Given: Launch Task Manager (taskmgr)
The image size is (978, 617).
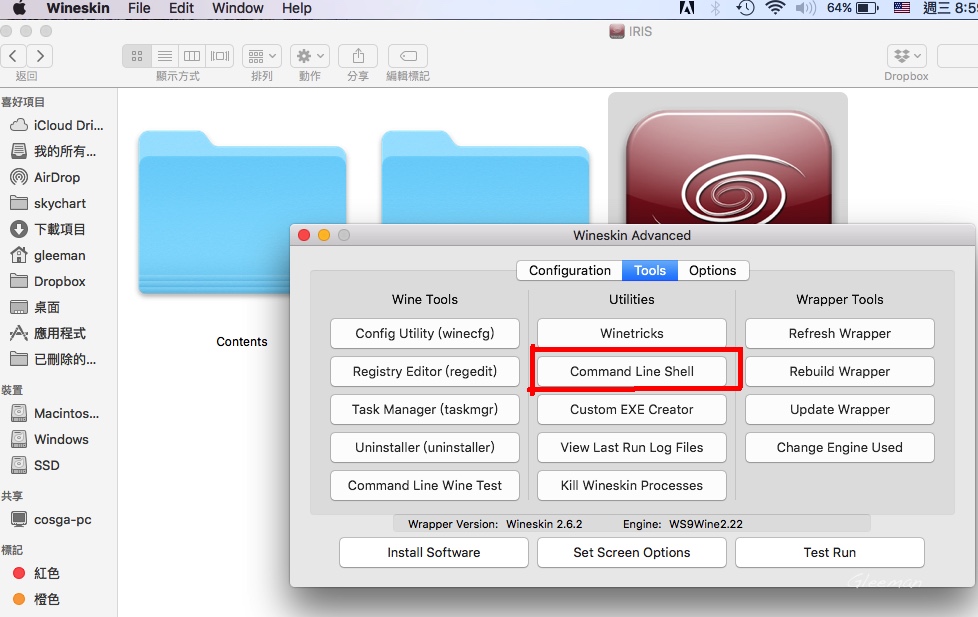Looking at the screenshot, I should (x=425, y=410).
